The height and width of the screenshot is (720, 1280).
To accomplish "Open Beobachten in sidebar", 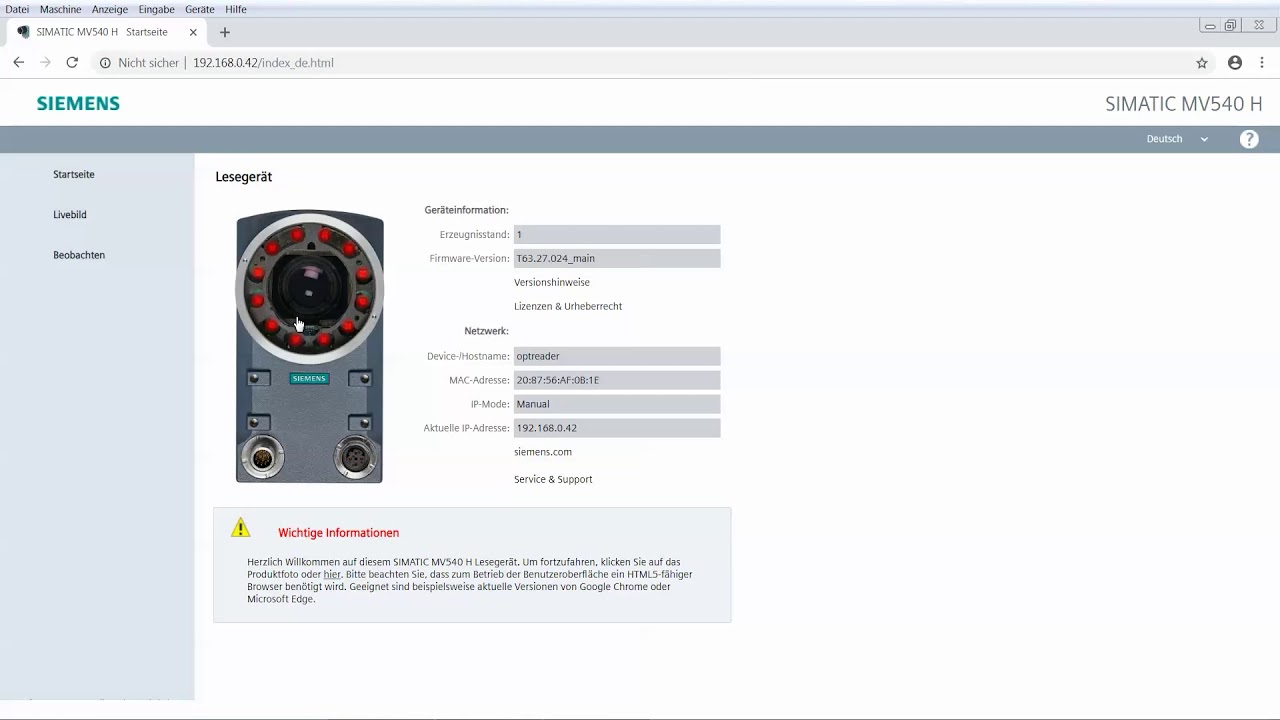I will coord(79,255).
